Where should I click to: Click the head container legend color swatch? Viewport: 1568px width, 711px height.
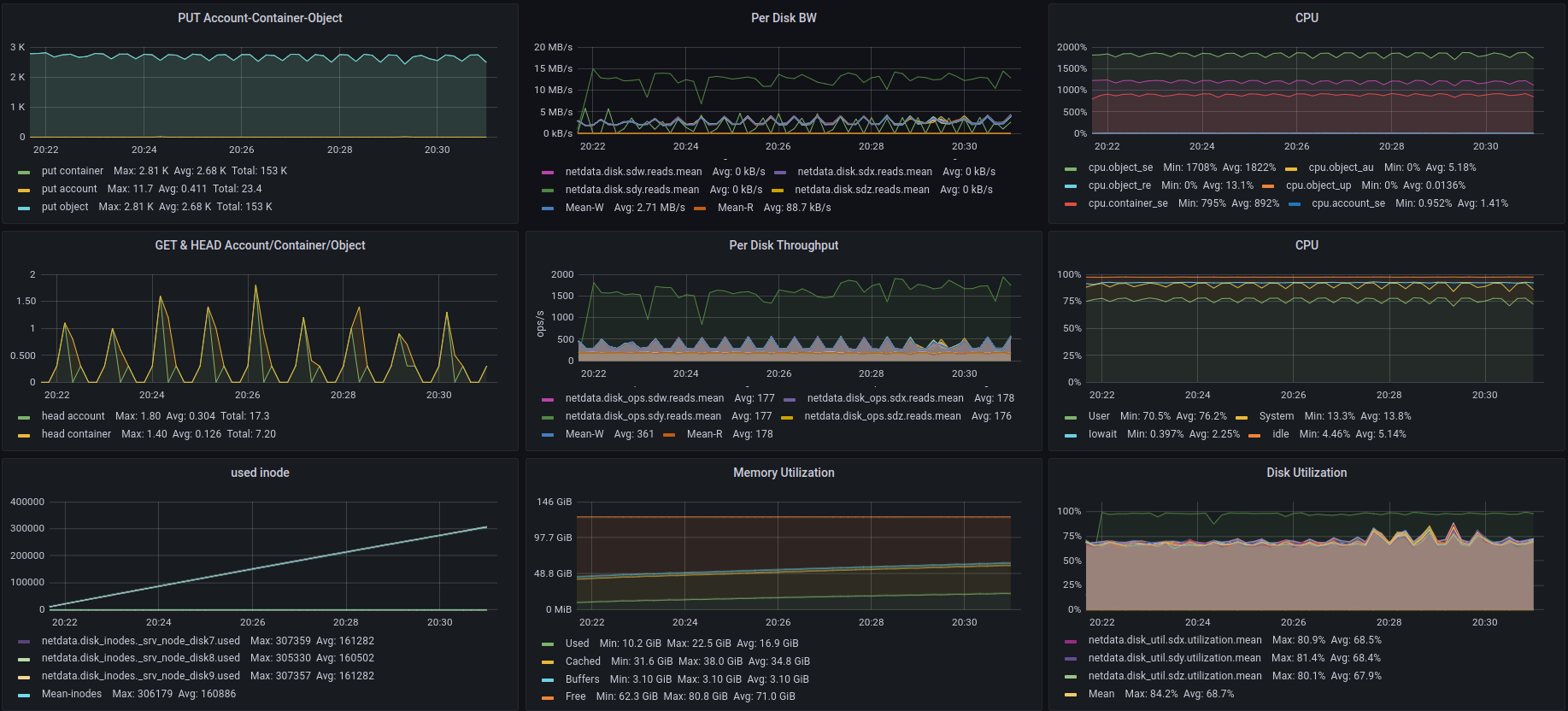[x=24, y=435]
